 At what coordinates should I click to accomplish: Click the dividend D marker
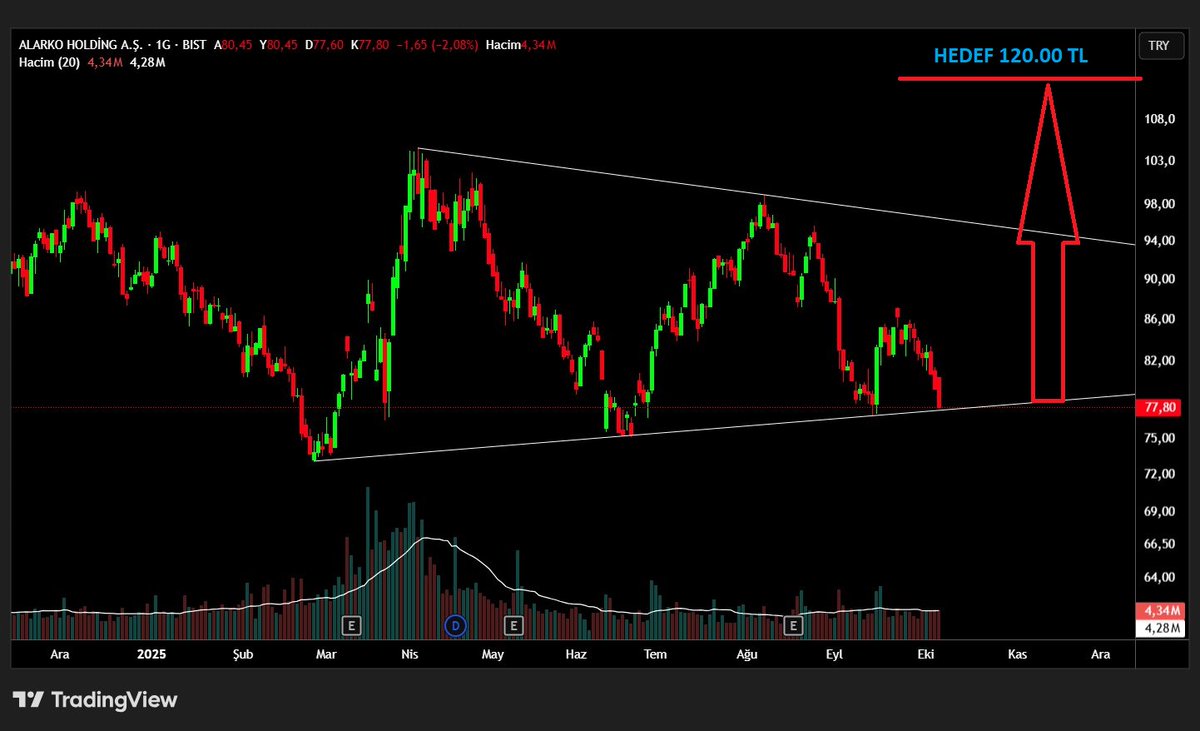(x=456, y=626)
